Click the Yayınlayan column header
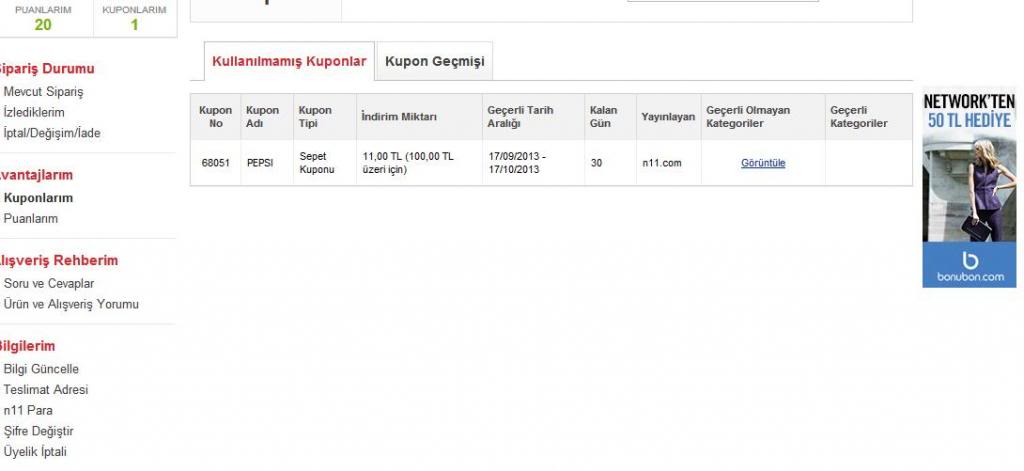 click(x=668, y=117)
